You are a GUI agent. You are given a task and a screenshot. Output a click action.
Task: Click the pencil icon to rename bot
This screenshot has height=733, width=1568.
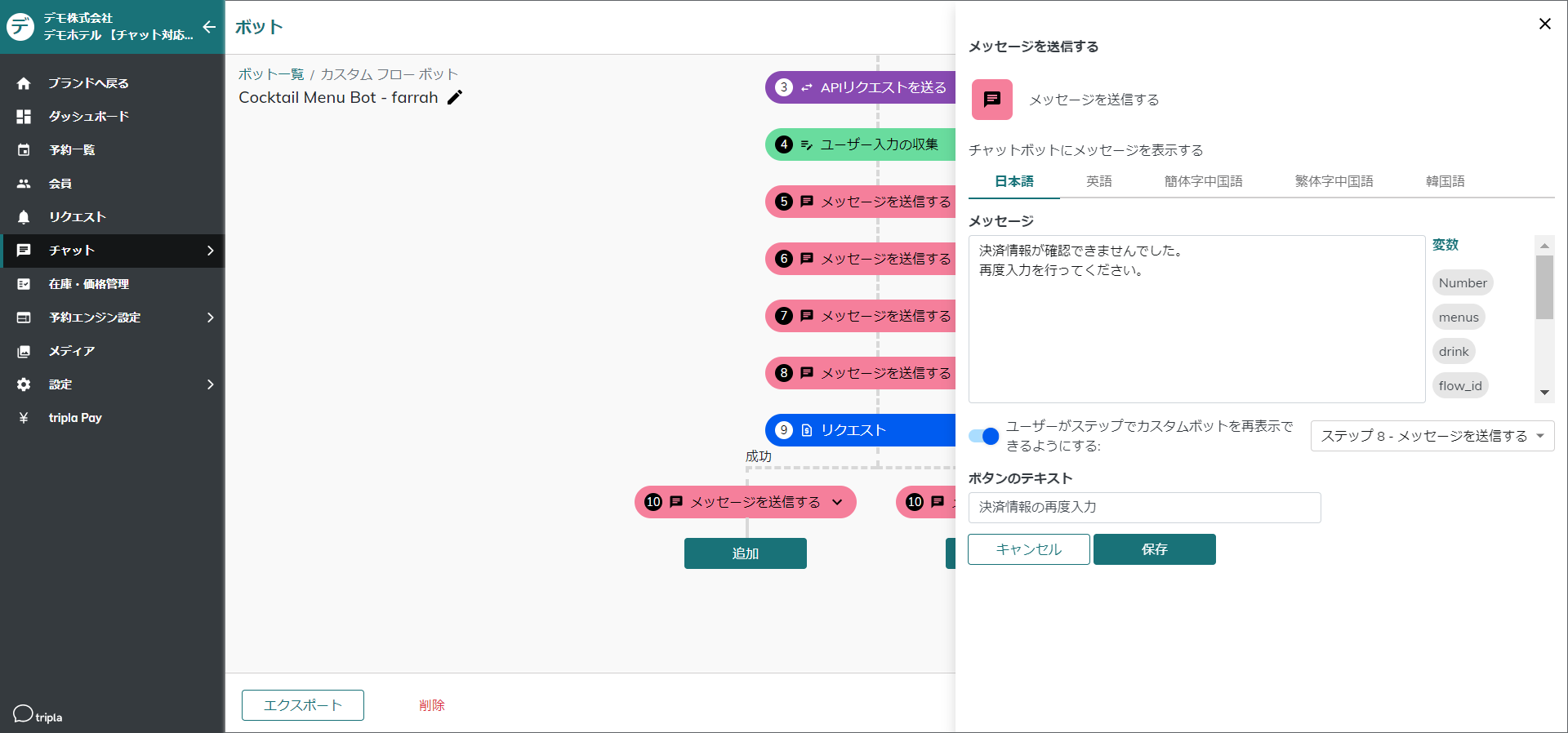click(x=455, y=97)
